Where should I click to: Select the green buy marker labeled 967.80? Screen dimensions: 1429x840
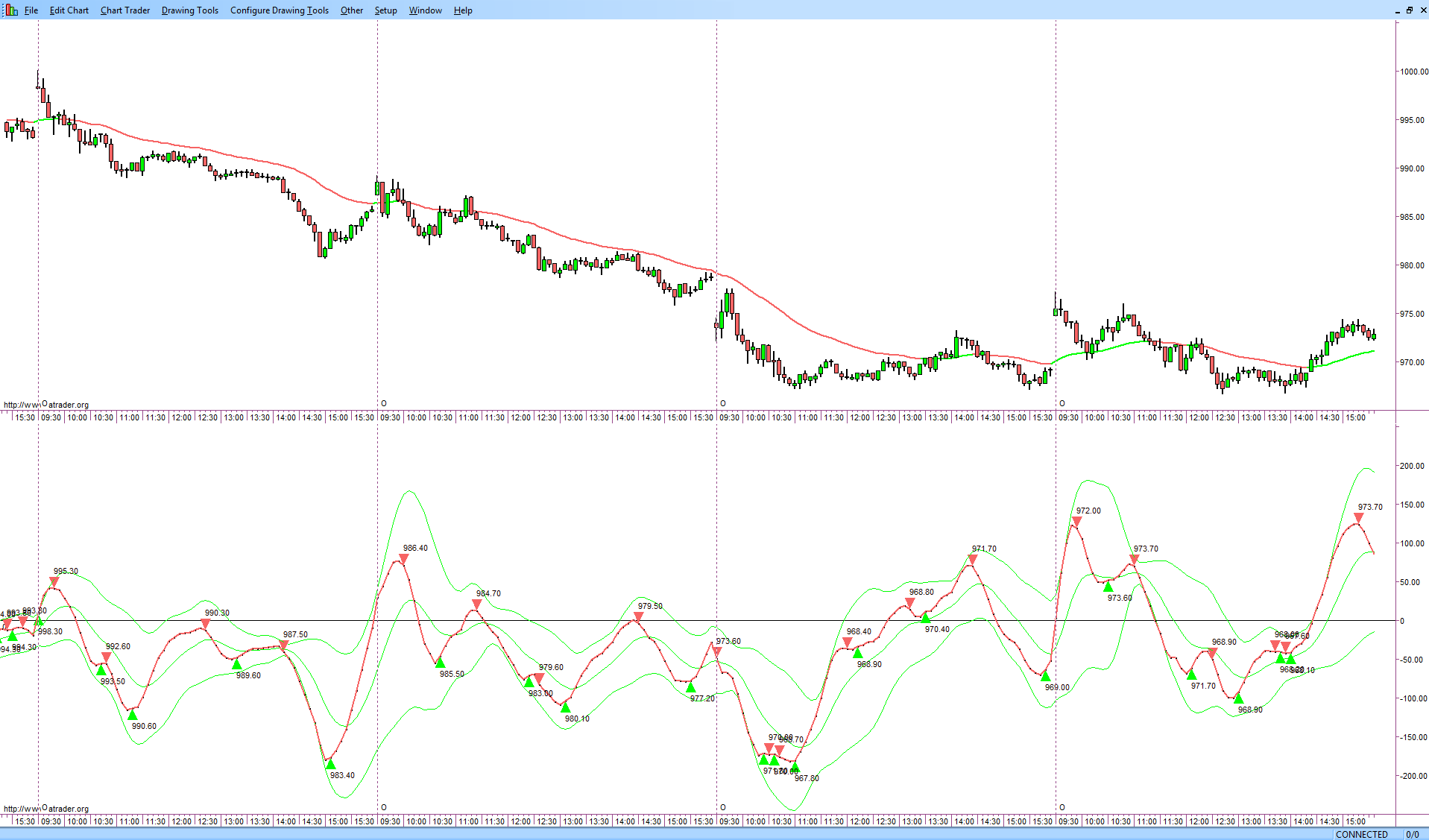pyautogui.click(x=795, y=768)
